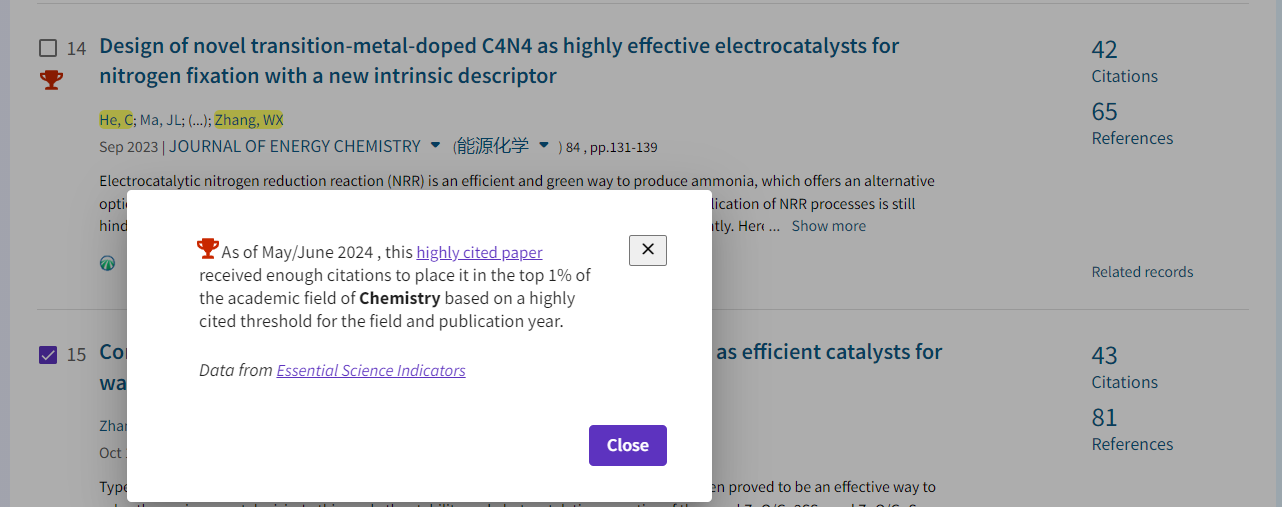1282x510 pixels.
Task: Dismiss the popup with the X icon
Action: pyautogui.click(x=648, y=250)
